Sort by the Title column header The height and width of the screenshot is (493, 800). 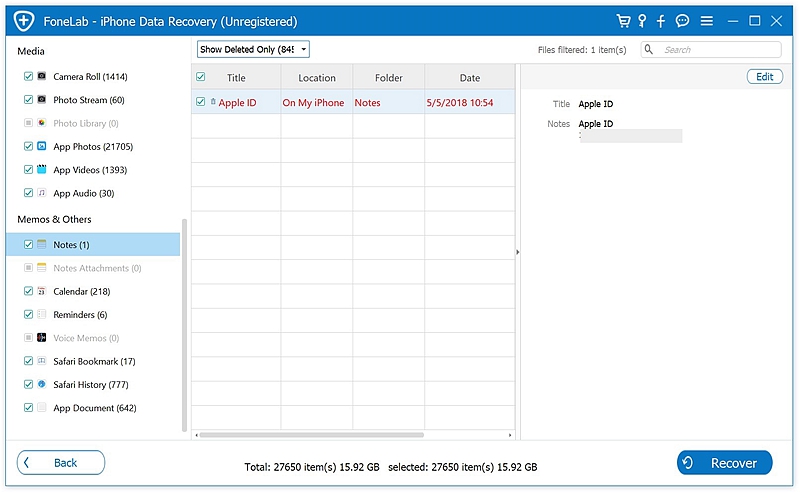[x=236, y=78]
